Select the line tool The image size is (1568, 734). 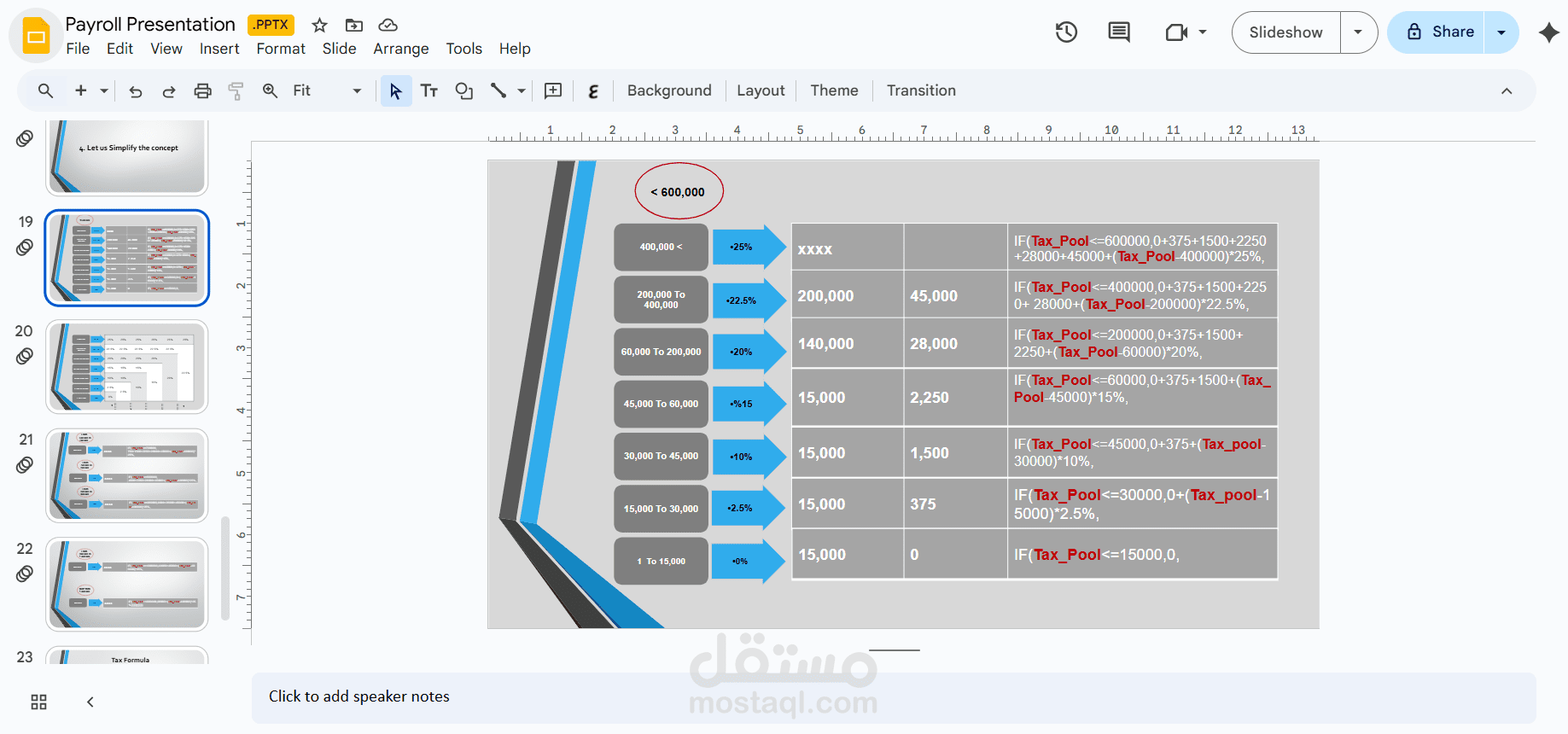click(x=498, y=90)
